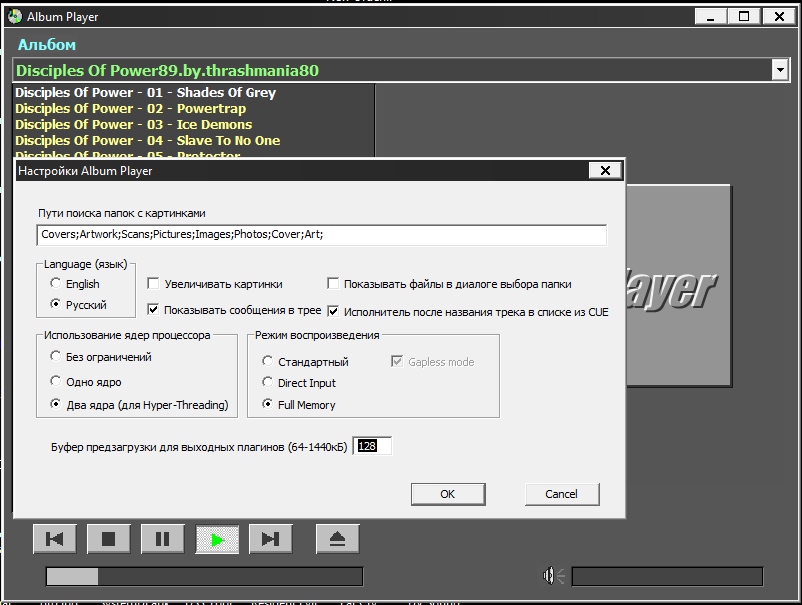Select Full Memory playback mode
Viewport: 802px width, 605px height.
pos(268,404)
